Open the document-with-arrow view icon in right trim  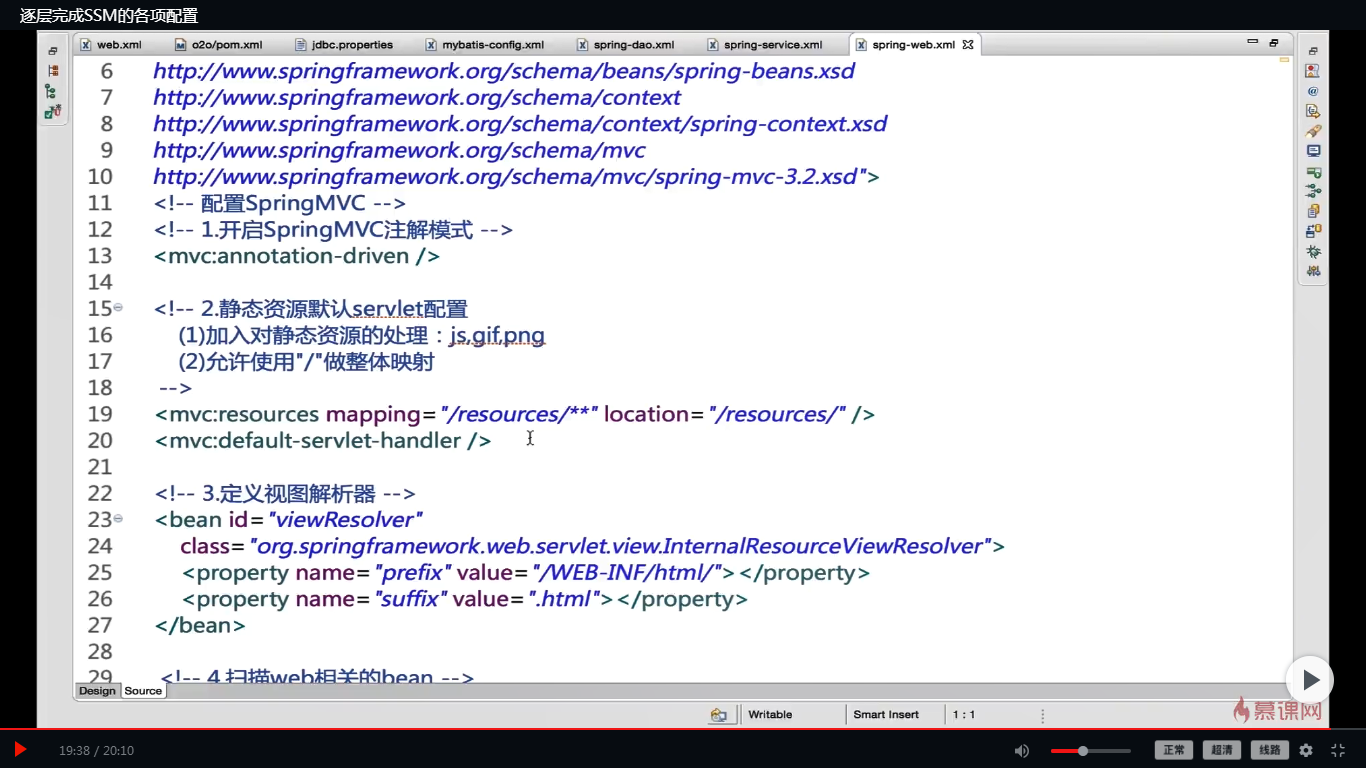pyautogui.click(x=1313, y=111)
